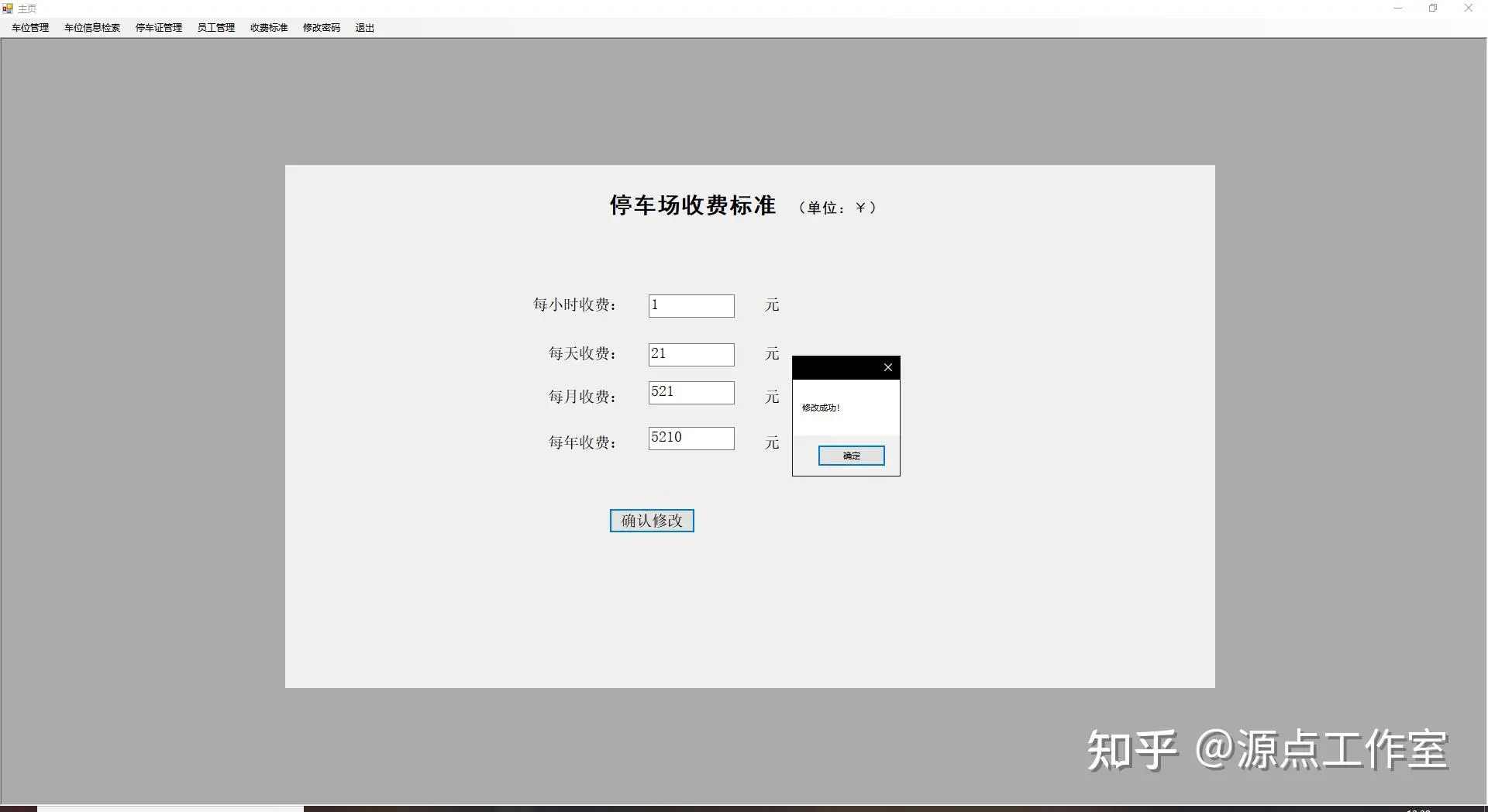Click the 每年收费: label
Viewport: 1488px width, 812px height.
(583, 443)
